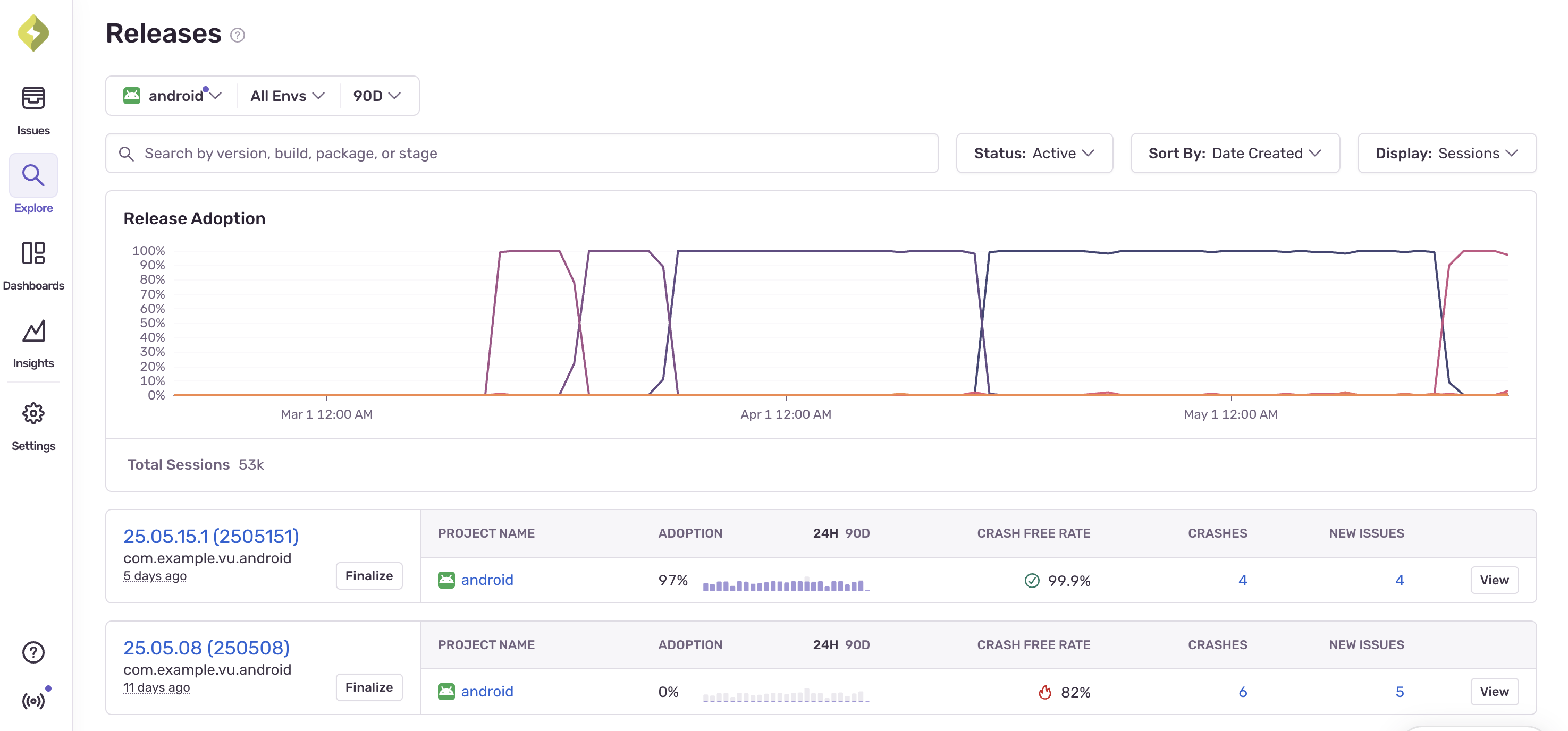Open the All Envs dropdown
Viewport: 1568px width, 731px height.
point(288,96)
